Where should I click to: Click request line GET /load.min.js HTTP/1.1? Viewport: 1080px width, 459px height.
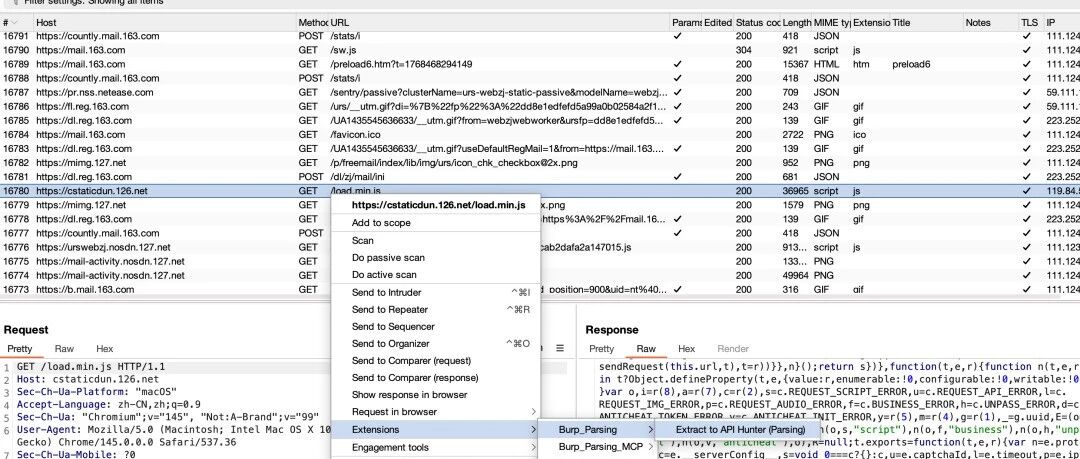pos(91,367)
